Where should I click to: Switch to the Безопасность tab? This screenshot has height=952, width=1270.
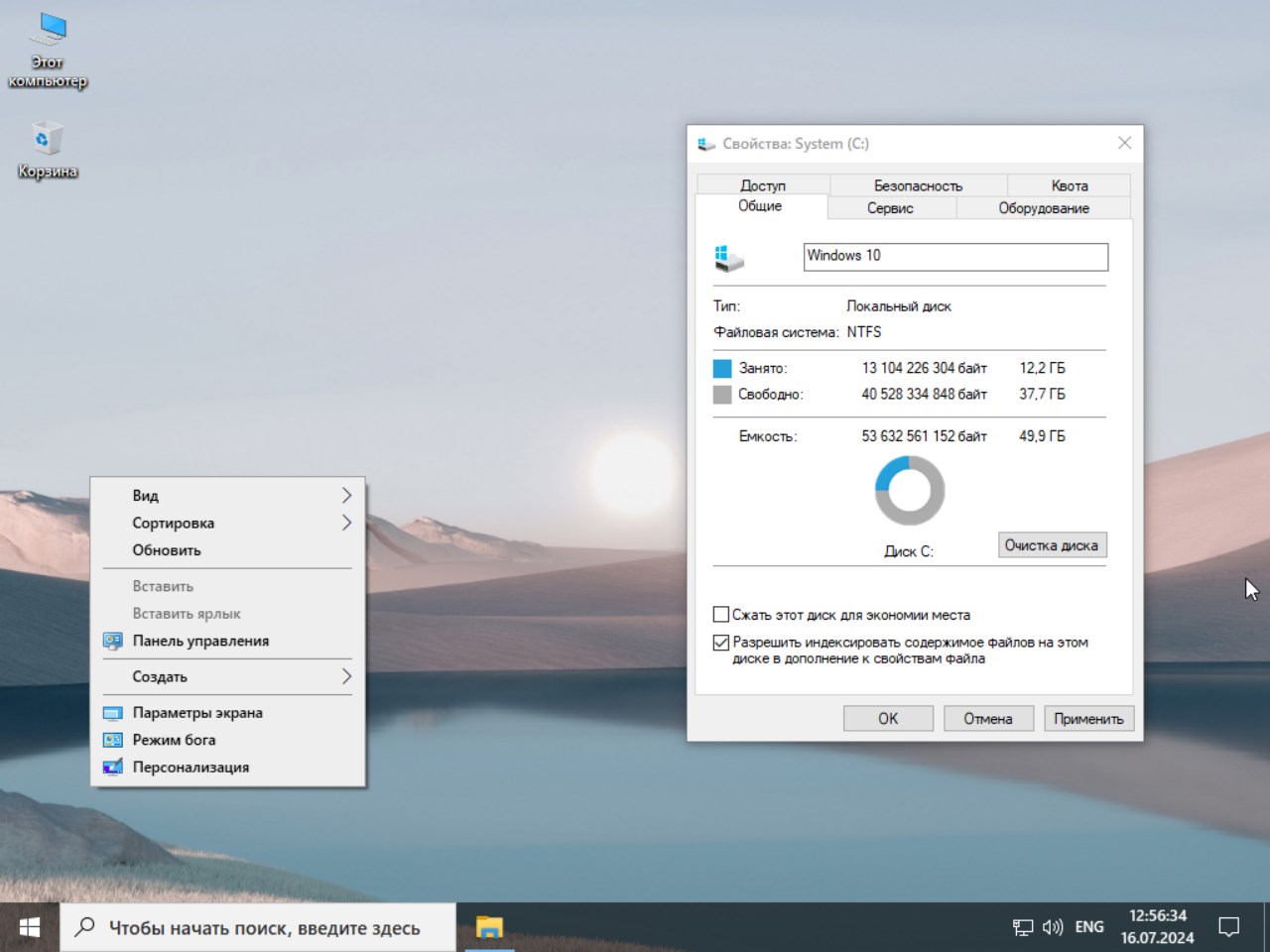tap(918, 185)
